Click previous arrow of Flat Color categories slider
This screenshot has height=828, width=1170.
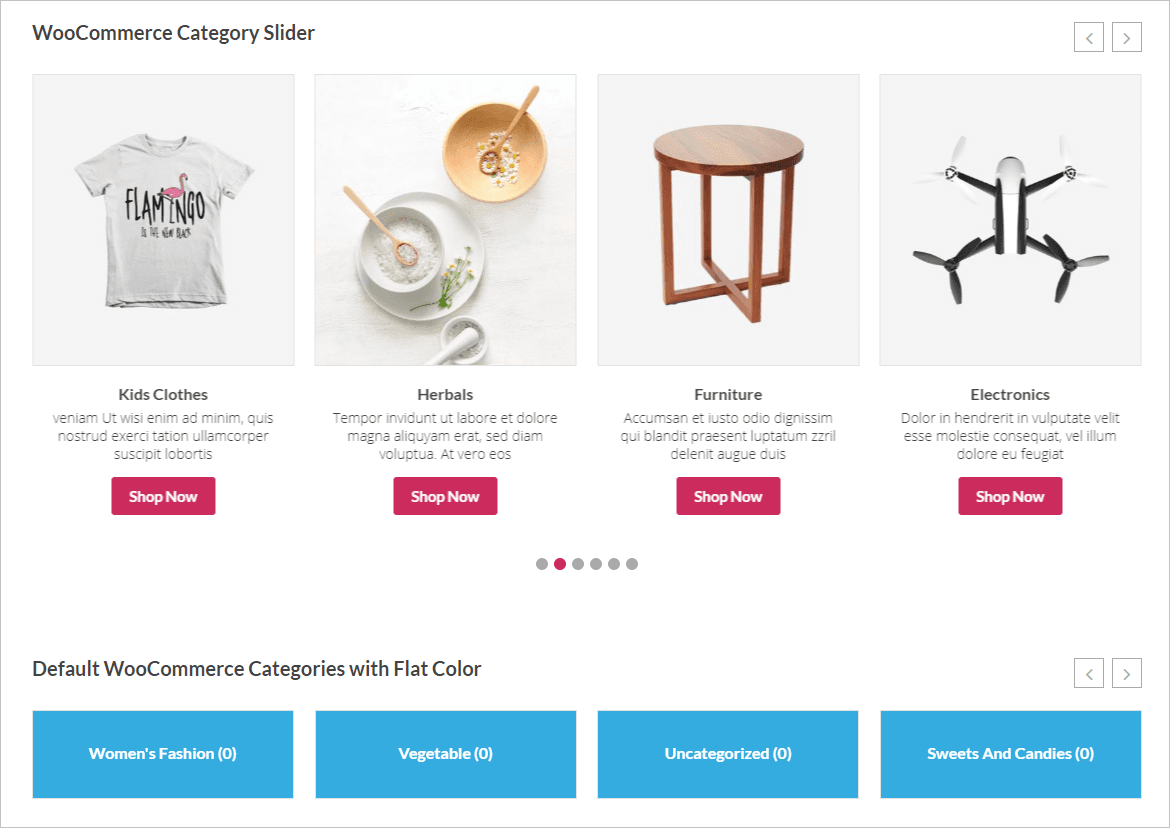point(1089,673)
